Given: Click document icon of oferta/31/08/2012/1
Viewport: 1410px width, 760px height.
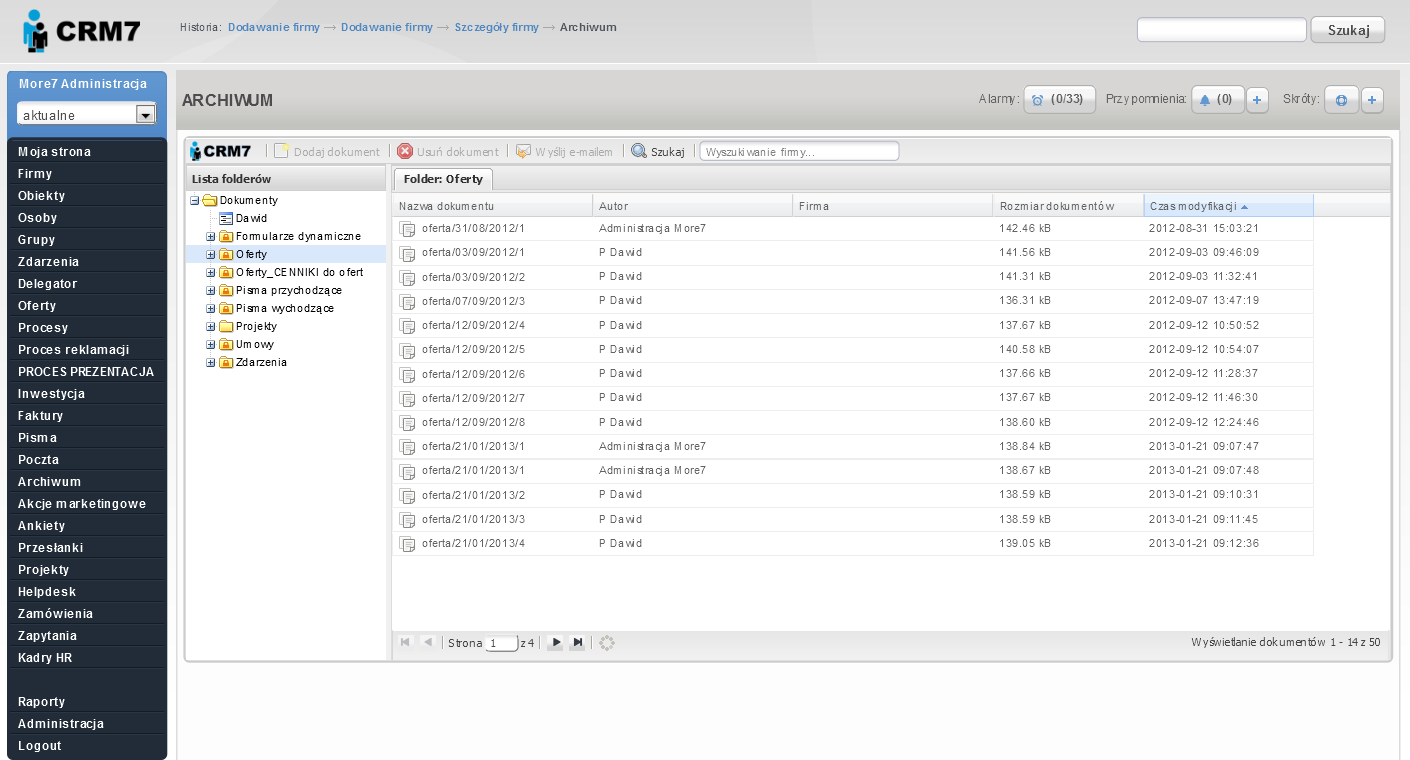Looking at the screenshot, I should pos(407,229).
